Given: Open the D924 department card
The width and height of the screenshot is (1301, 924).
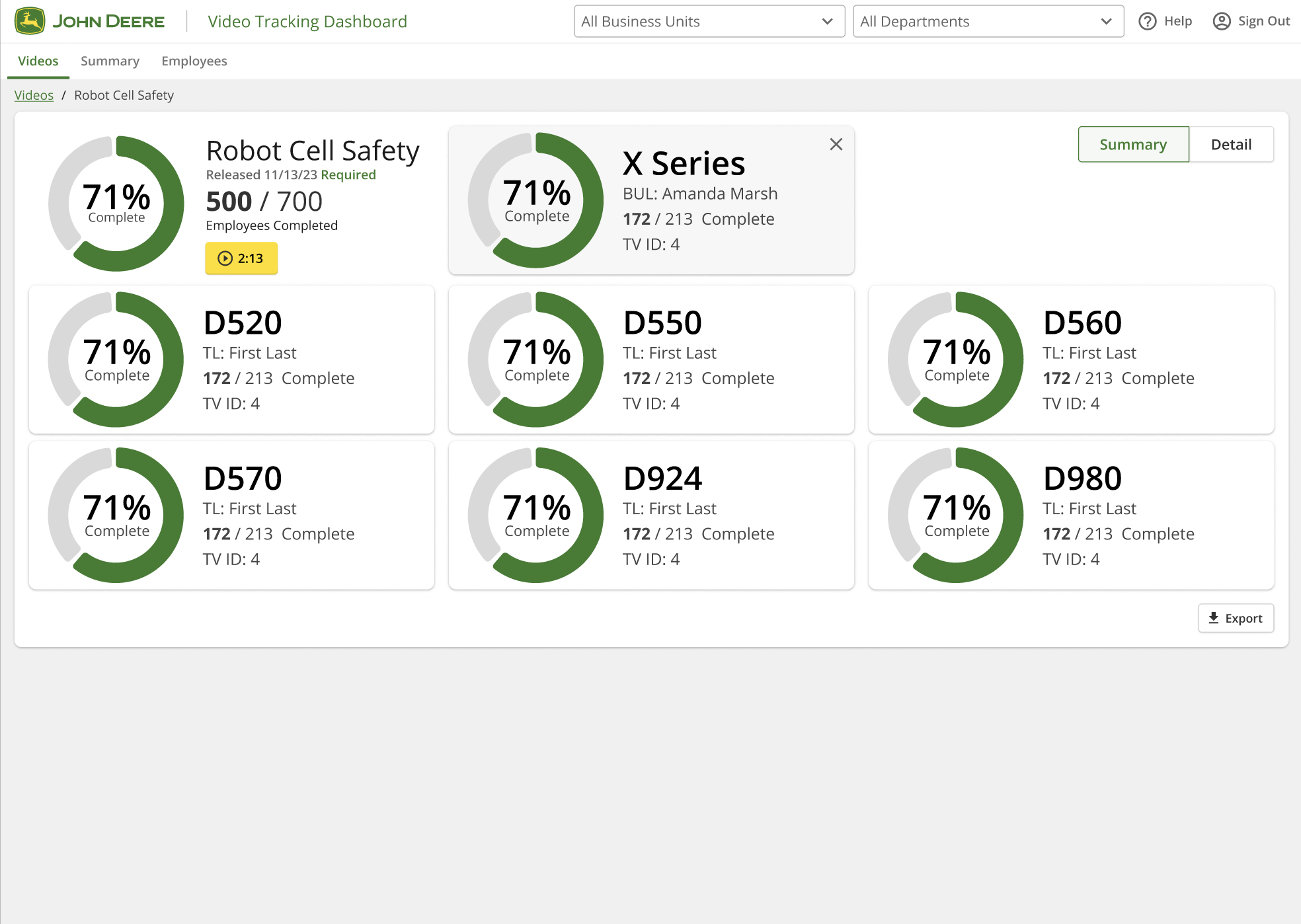Looking at the screenshot, I should pos(651,515).
